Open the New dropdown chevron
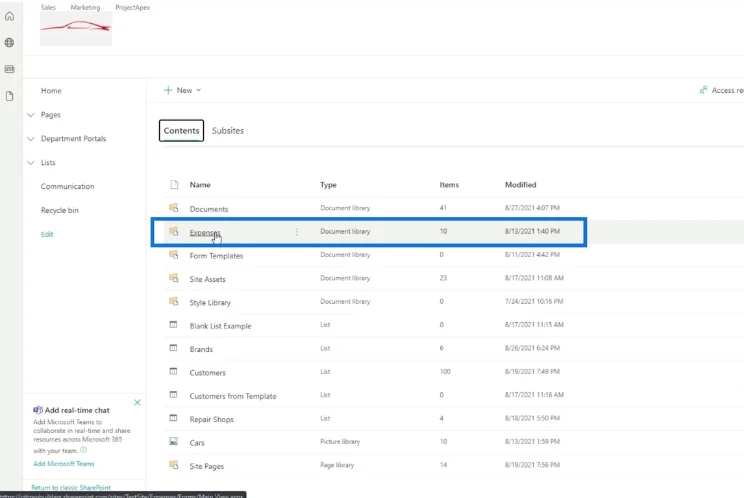This screenshot has height=498, width=744. [x=198, y=90]
